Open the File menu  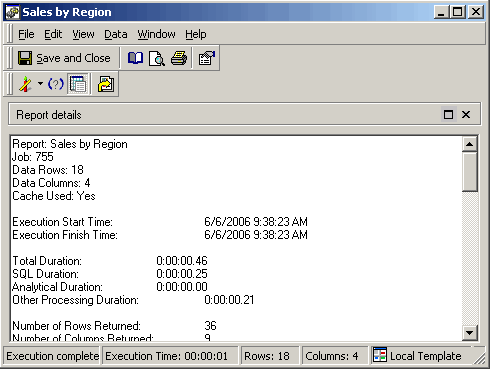[x=26, y=34]
